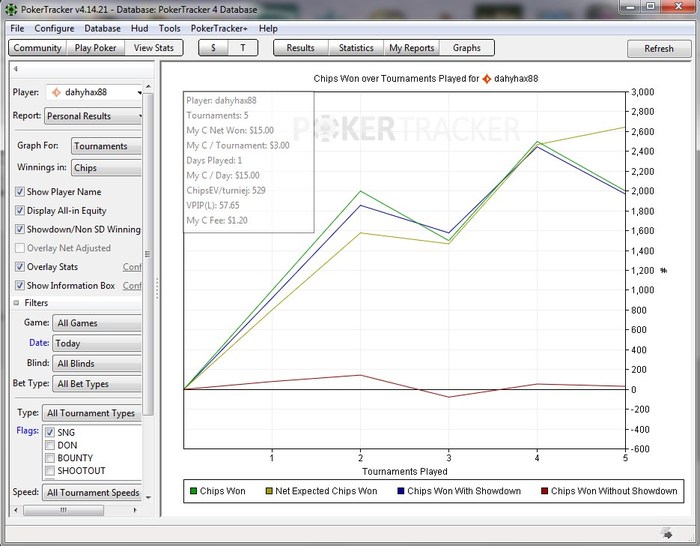Click the sidebar vertical scrollbar thumb
Image resolution: width=700 pixels, height=546 pixels.
(148, 254)
